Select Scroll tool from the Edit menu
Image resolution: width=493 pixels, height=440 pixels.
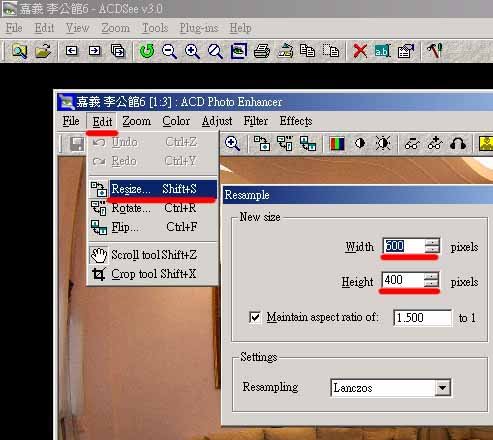tap(154, 255)
